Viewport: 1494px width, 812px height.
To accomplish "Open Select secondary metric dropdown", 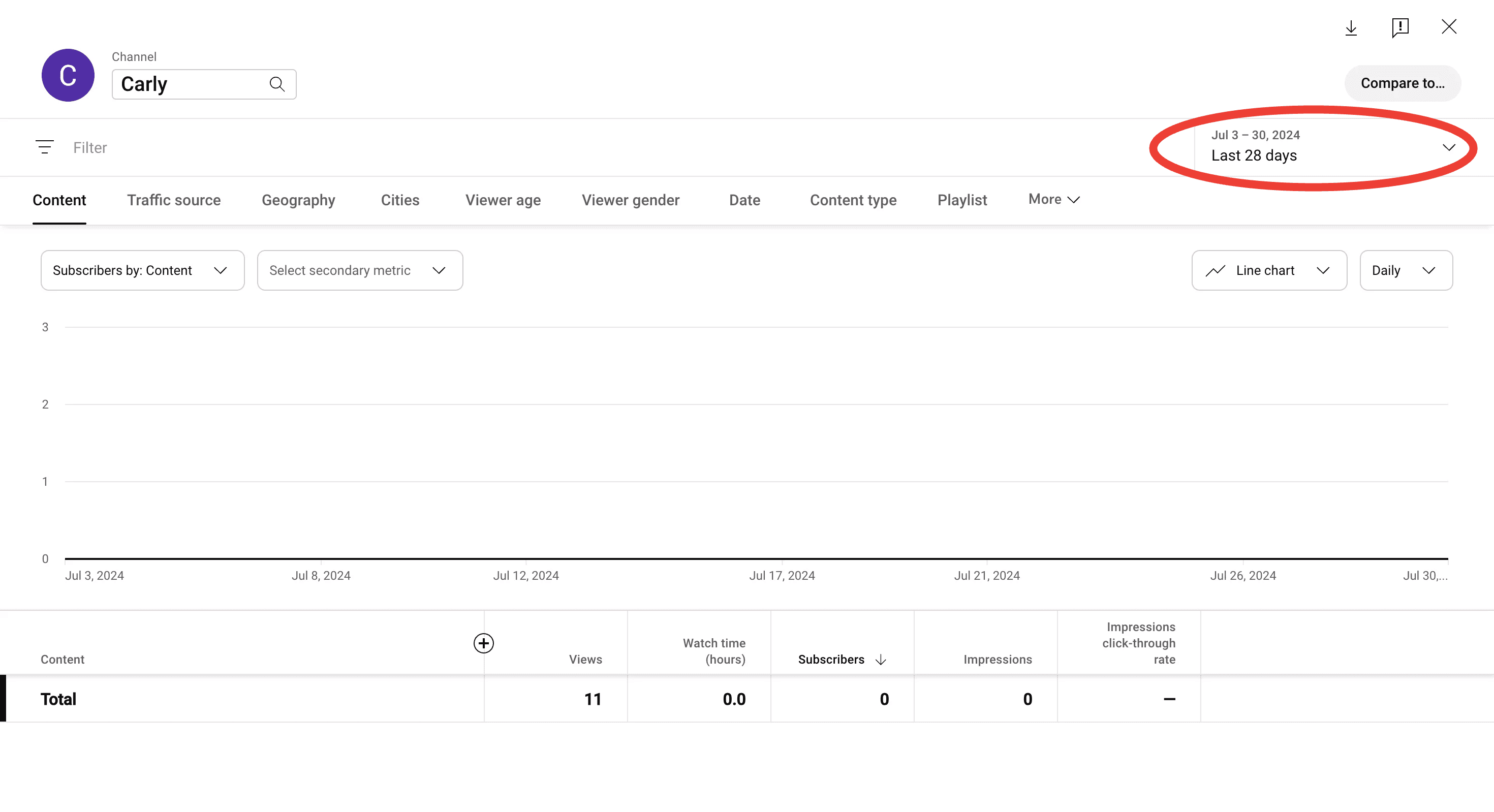I will tap(360, 270).
